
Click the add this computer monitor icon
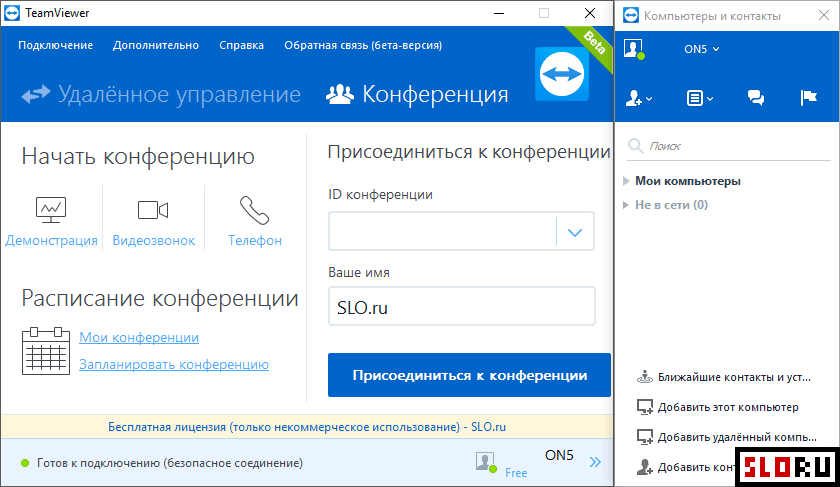pyautogui.click(x=644, y=407)
